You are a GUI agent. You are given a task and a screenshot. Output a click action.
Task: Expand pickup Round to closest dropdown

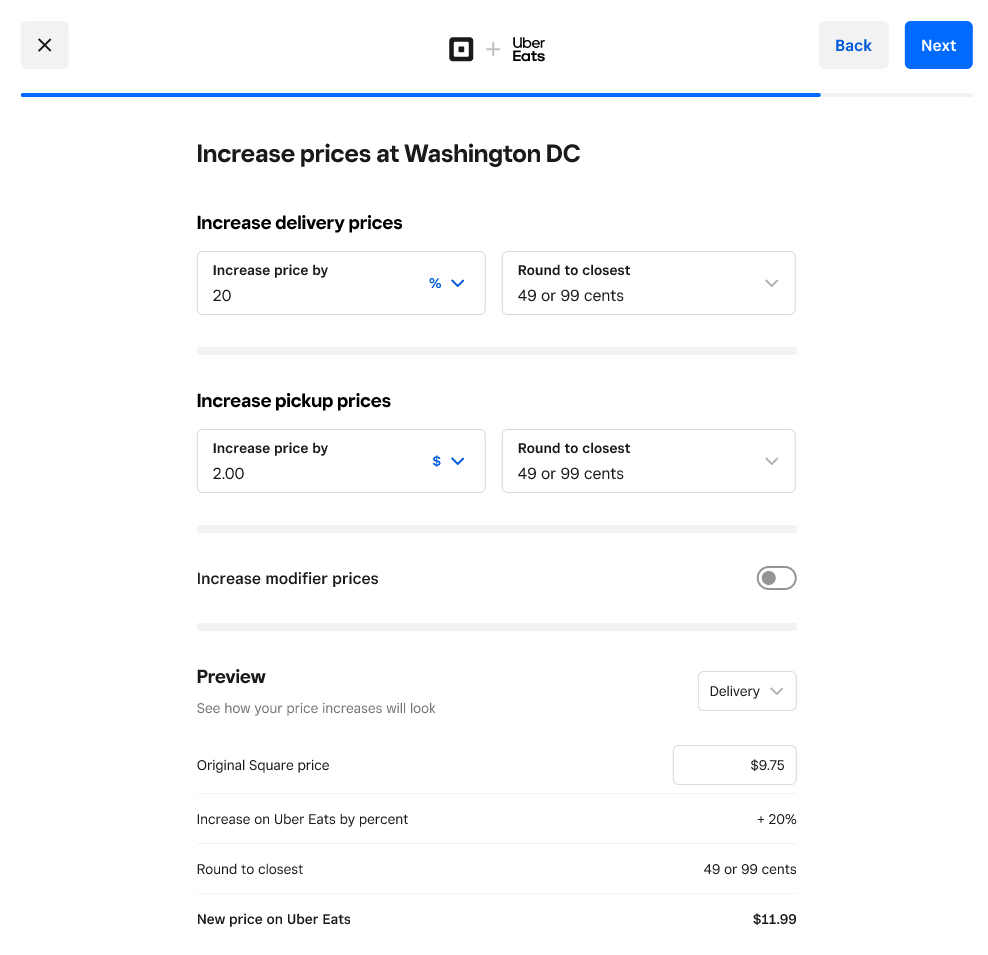click(648, 461)
